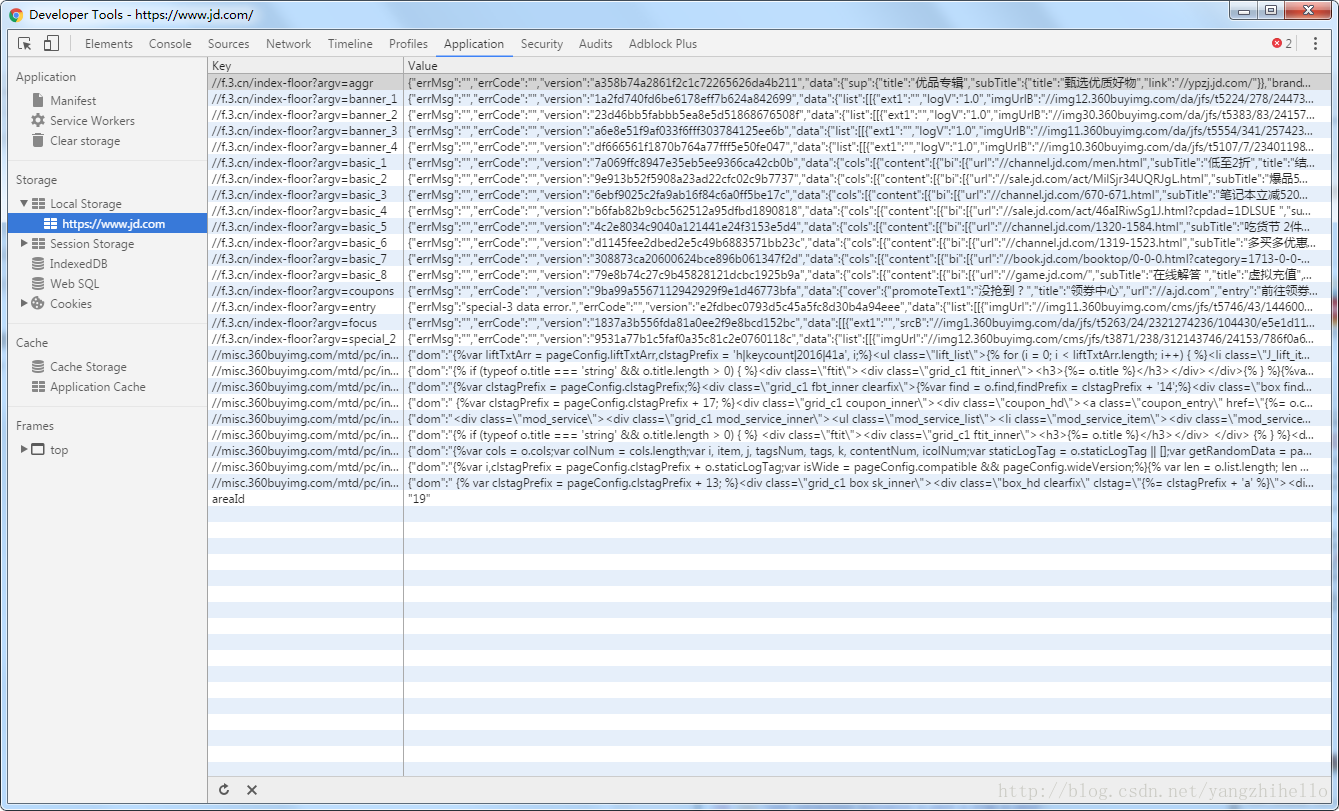Click the red error count indicator
1339x811 pixels.
[x=1282, y=44]
